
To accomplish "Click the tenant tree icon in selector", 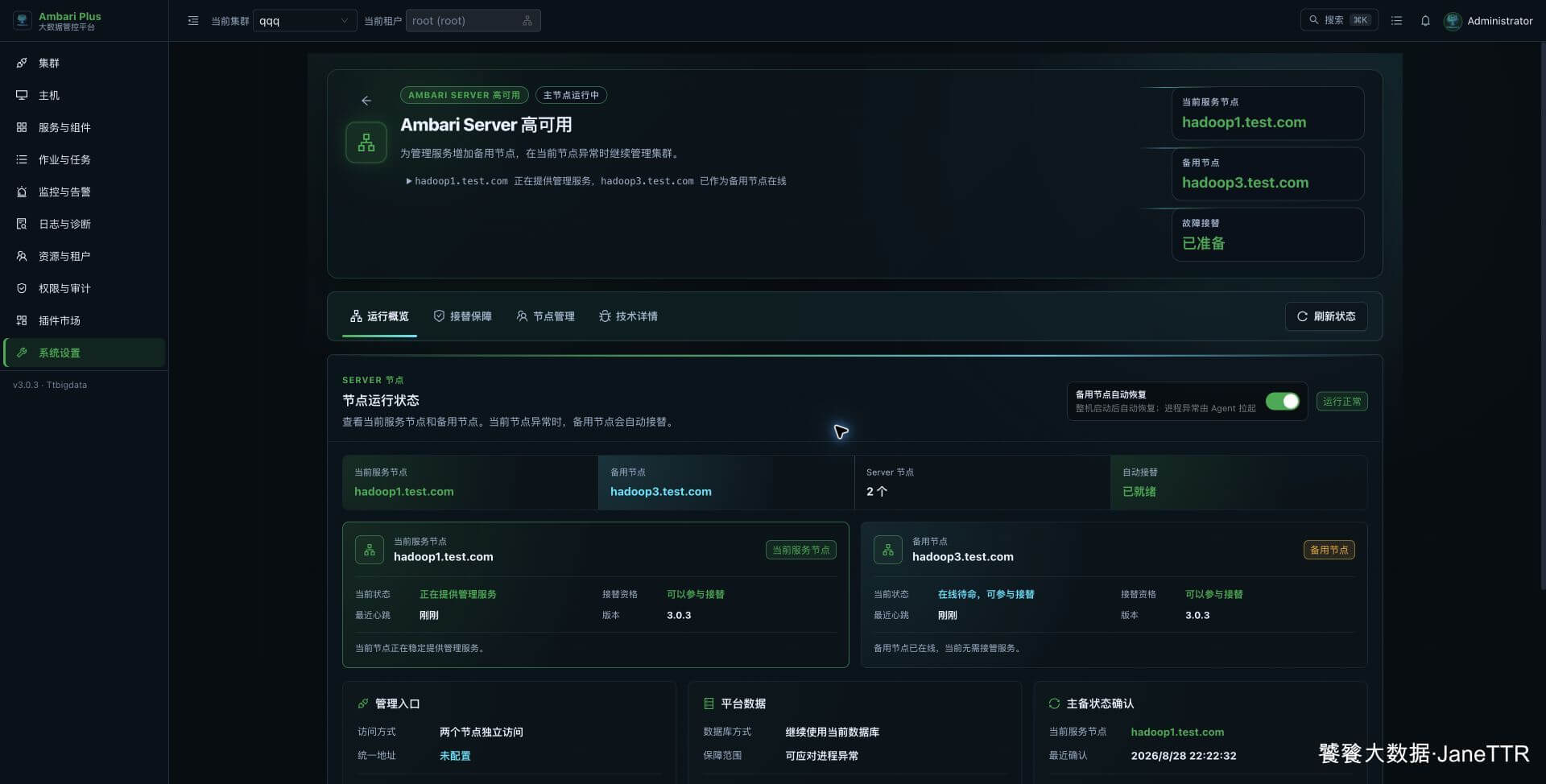I will tap(527, 21).
